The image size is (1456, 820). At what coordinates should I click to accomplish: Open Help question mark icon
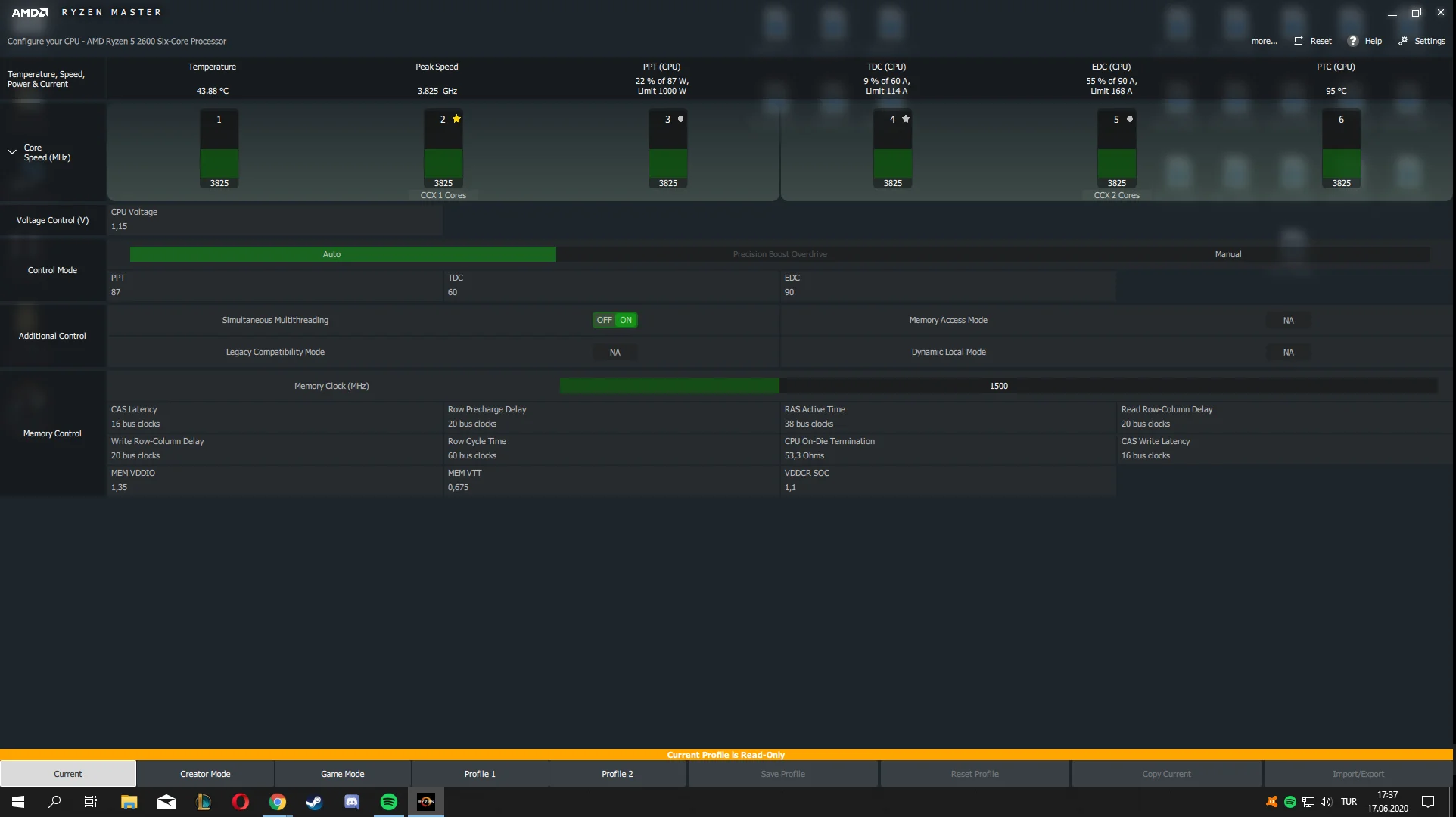click(1352, 42)
